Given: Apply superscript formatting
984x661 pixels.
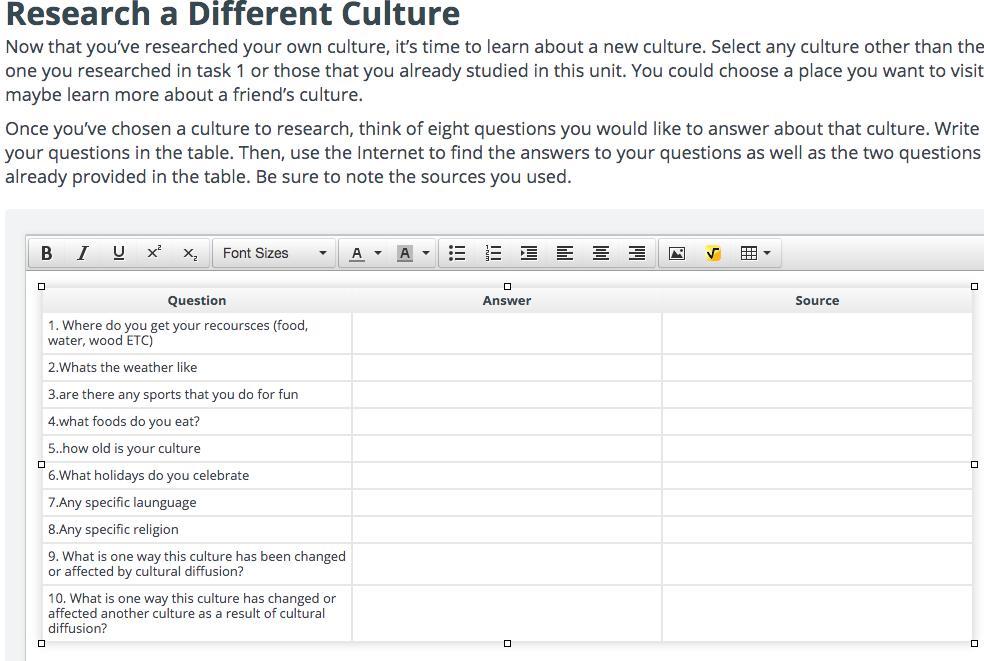Looking at the screenshot, I should pyautogui.click(x=154, y=253).
